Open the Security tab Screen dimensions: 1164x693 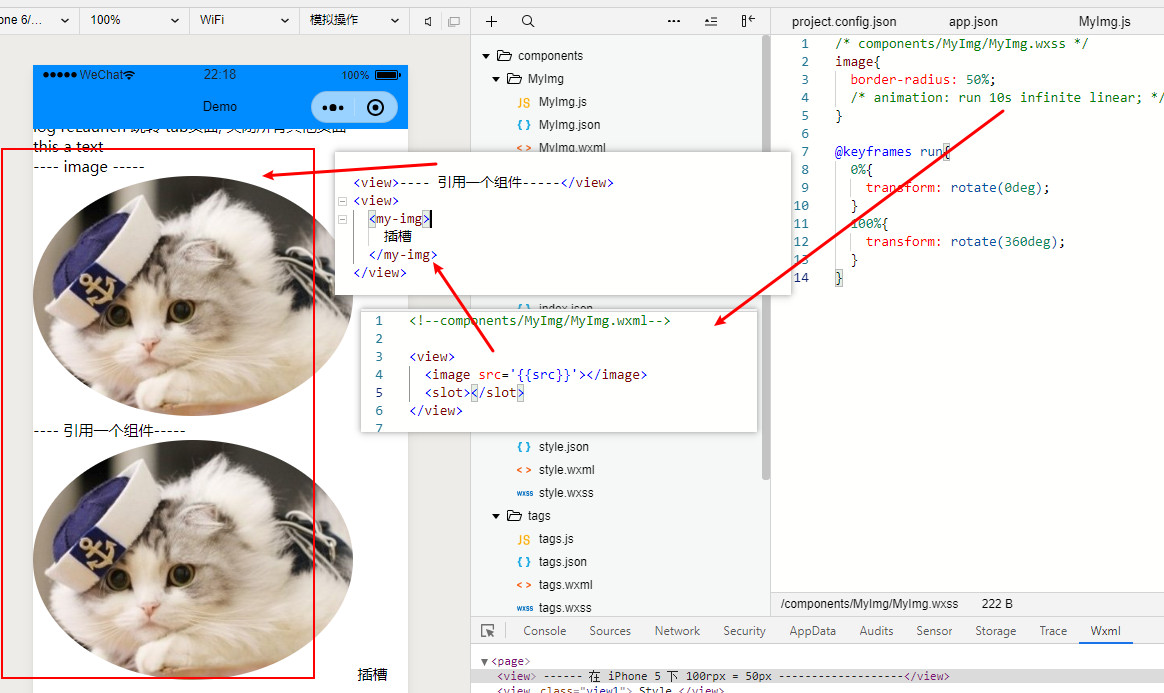pyautogui.click(x=744, y=631)
